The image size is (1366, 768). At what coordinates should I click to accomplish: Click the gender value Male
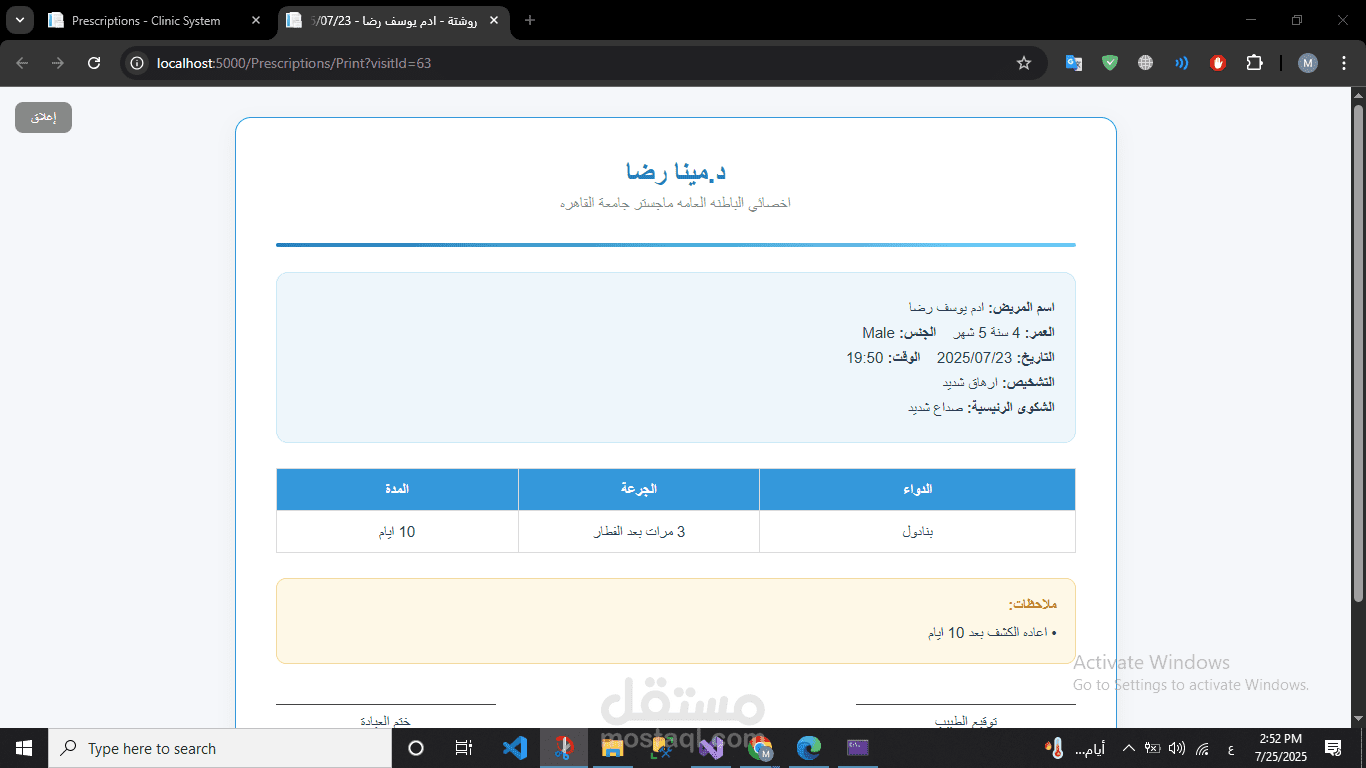pyautogui.click(x=879, y=333)
